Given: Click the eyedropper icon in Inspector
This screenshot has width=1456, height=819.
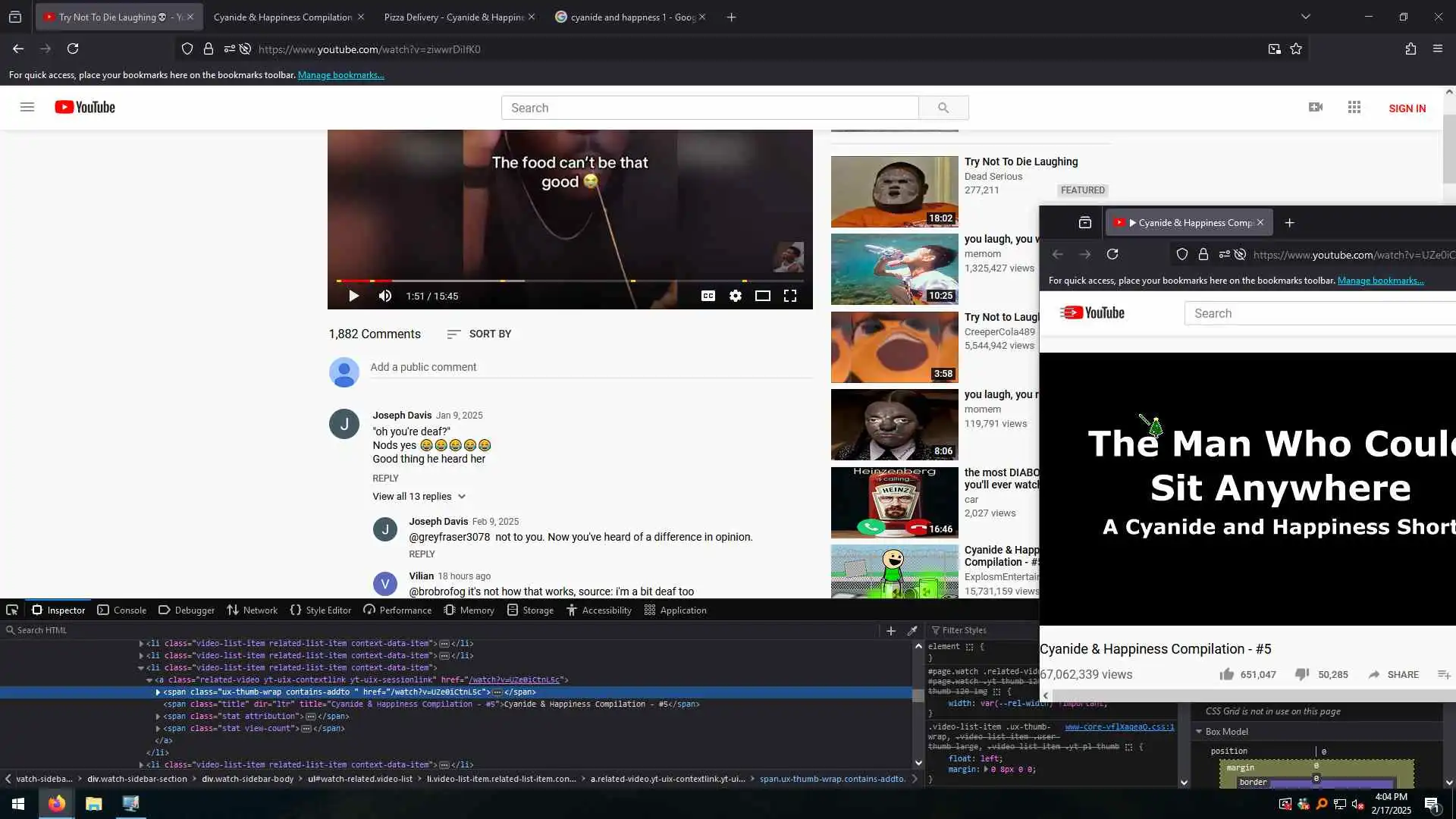Looking at the screenshot, I should (x=912, y=630).
